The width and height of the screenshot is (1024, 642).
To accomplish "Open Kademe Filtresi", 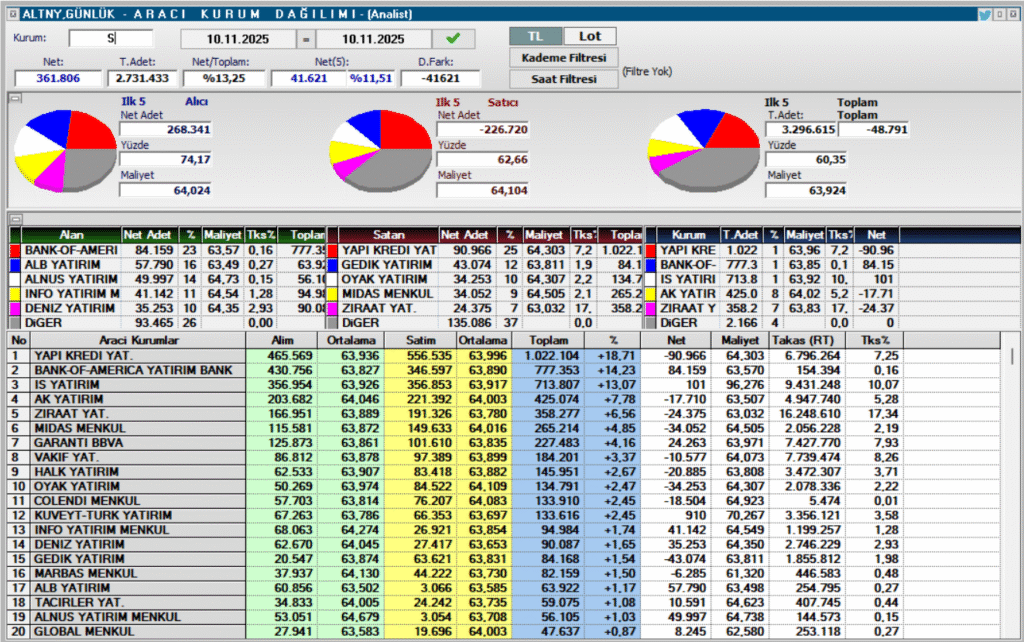I will (x=564, y=57).
